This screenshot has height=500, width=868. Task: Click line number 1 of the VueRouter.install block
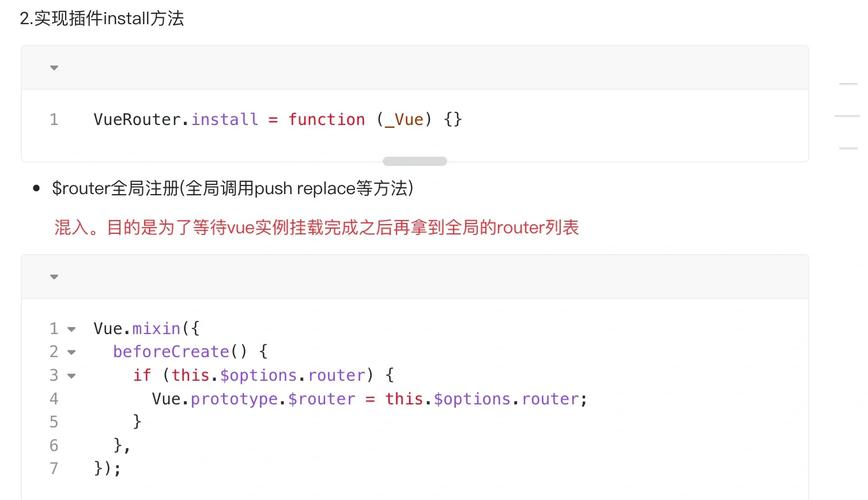(x=54, y=120)
